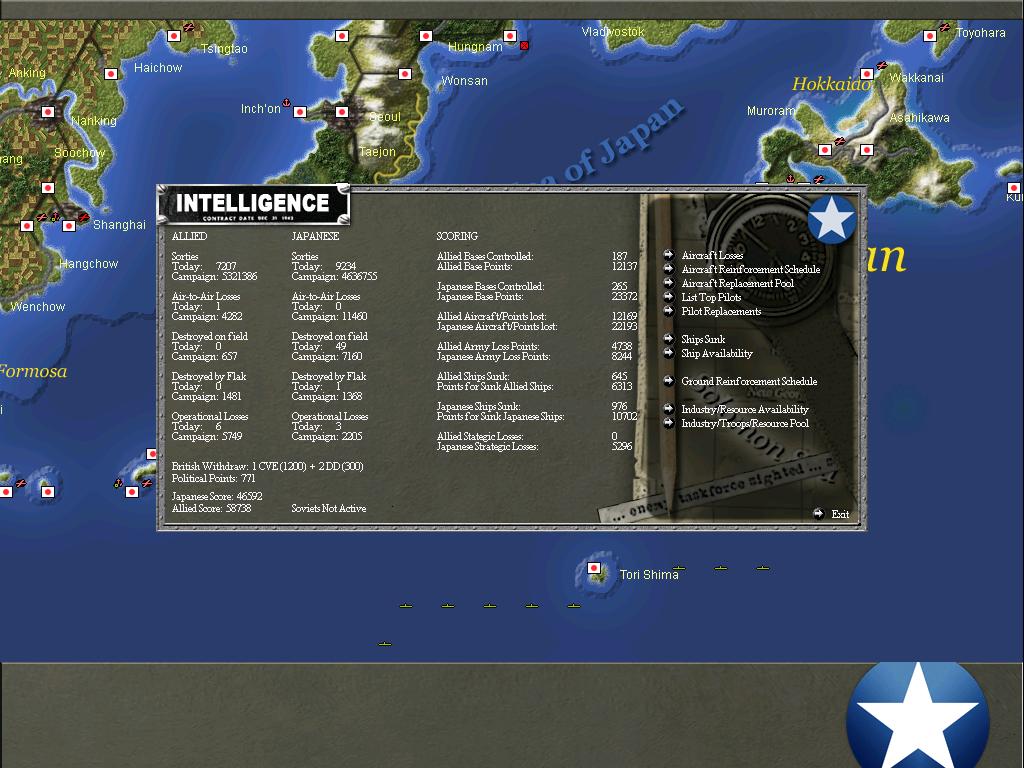Image resolution: width=1024 pixels, height=768 pixels.
Task: Click Japanese Strategic Losses 5296 entry
Action: [534, 447]
